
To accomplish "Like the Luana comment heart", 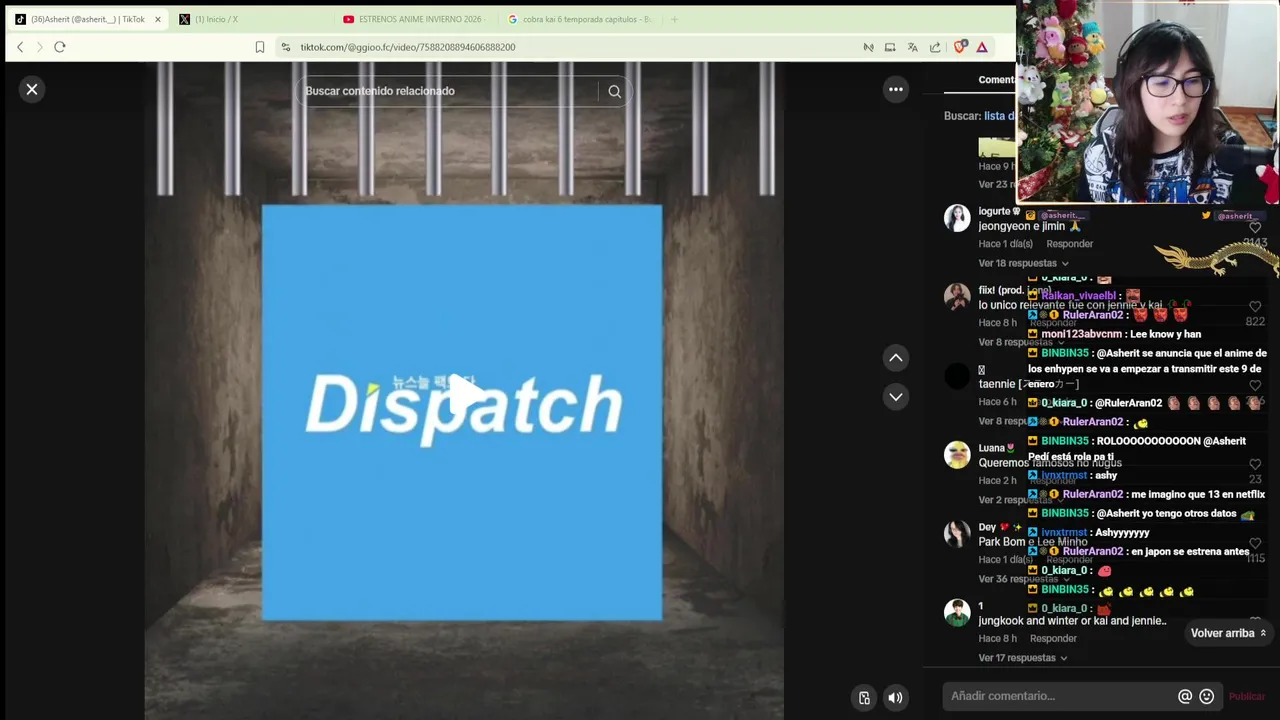I will coord(1255,465).
